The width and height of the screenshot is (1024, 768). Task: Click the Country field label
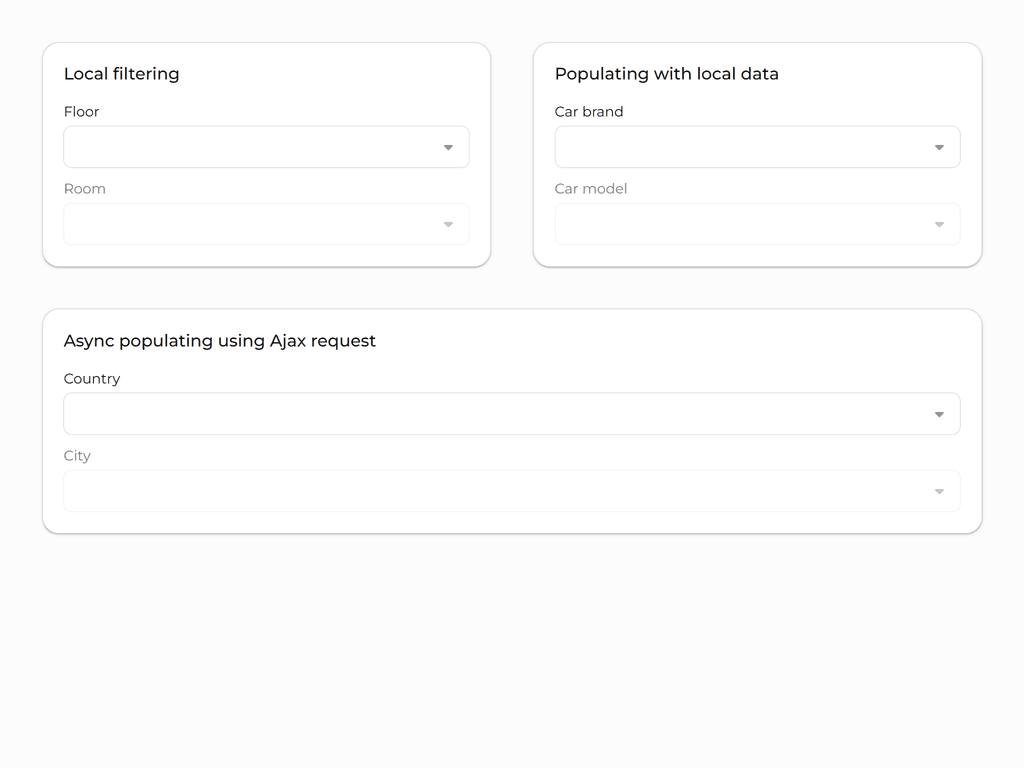[x=92, y=379]
